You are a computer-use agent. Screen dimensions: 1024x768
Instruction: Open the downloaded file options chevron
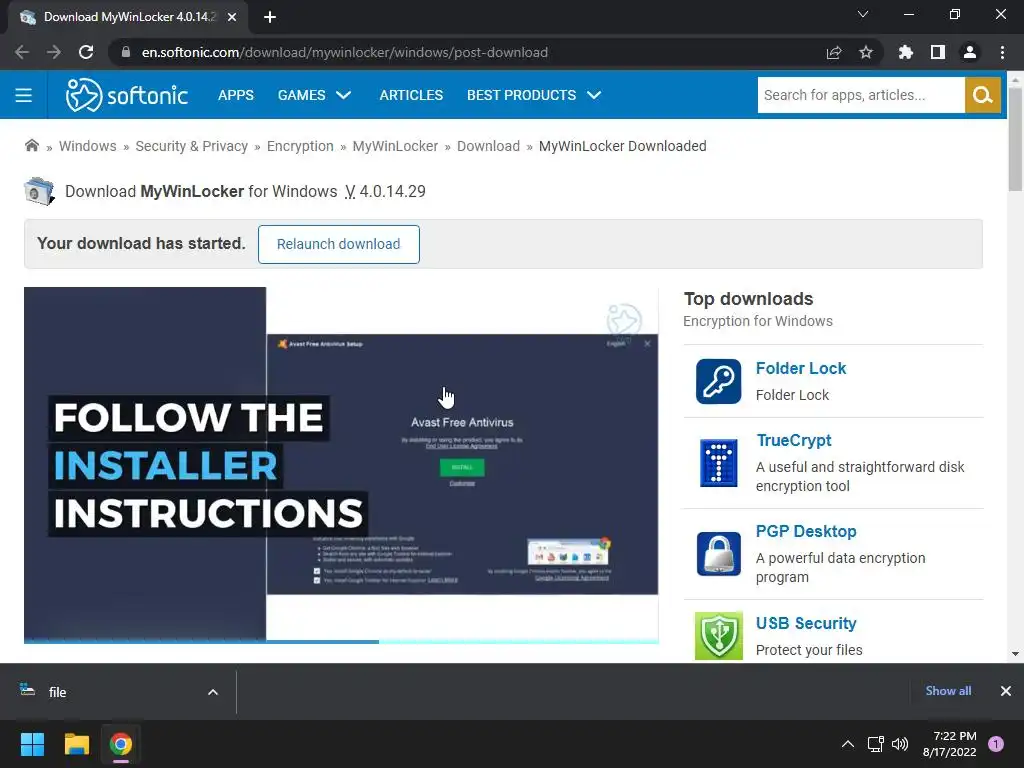click(x=213, y=692)
